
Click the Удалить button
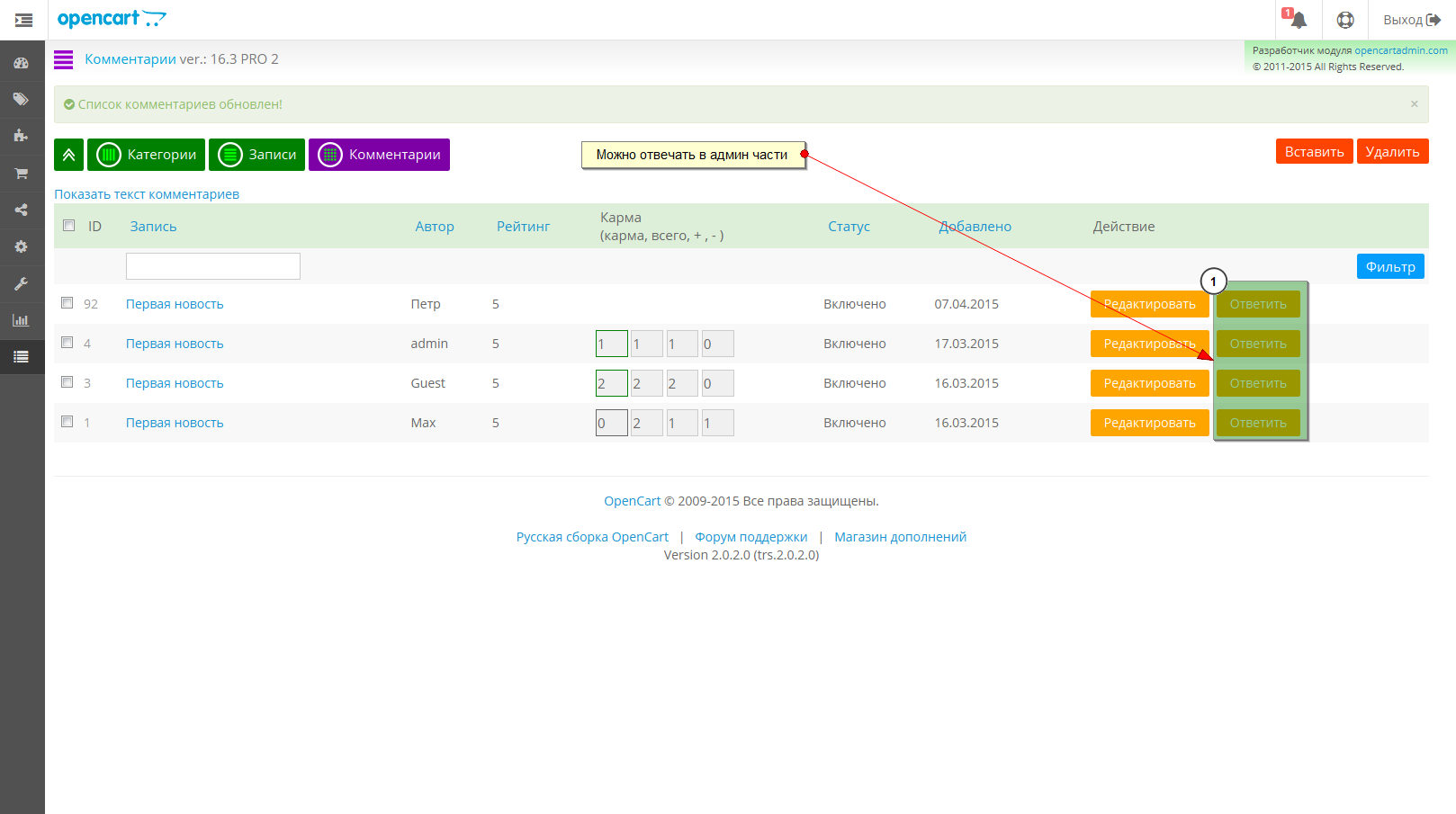(x=1392, y=151)
